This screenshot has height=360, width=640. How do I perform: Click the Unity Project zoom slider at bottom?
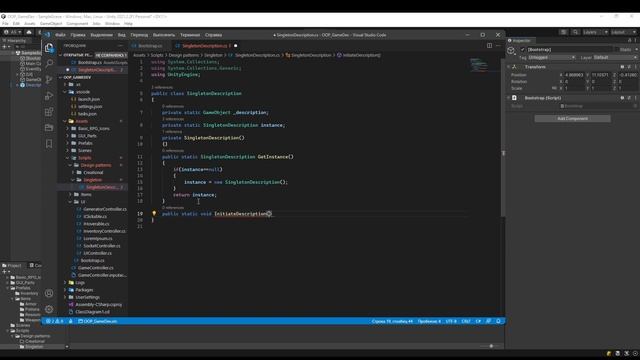[x=491, y=346]
